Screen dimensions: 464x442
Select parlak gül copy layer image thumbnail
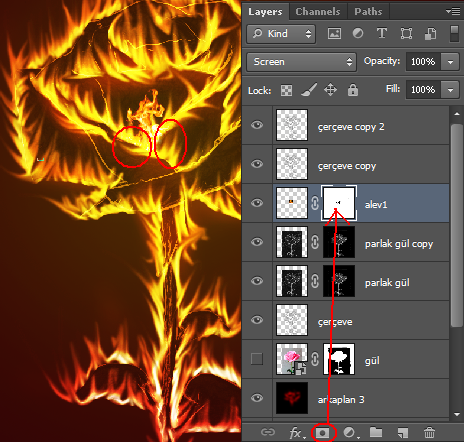pyautogui.click(x=292, y=242)
